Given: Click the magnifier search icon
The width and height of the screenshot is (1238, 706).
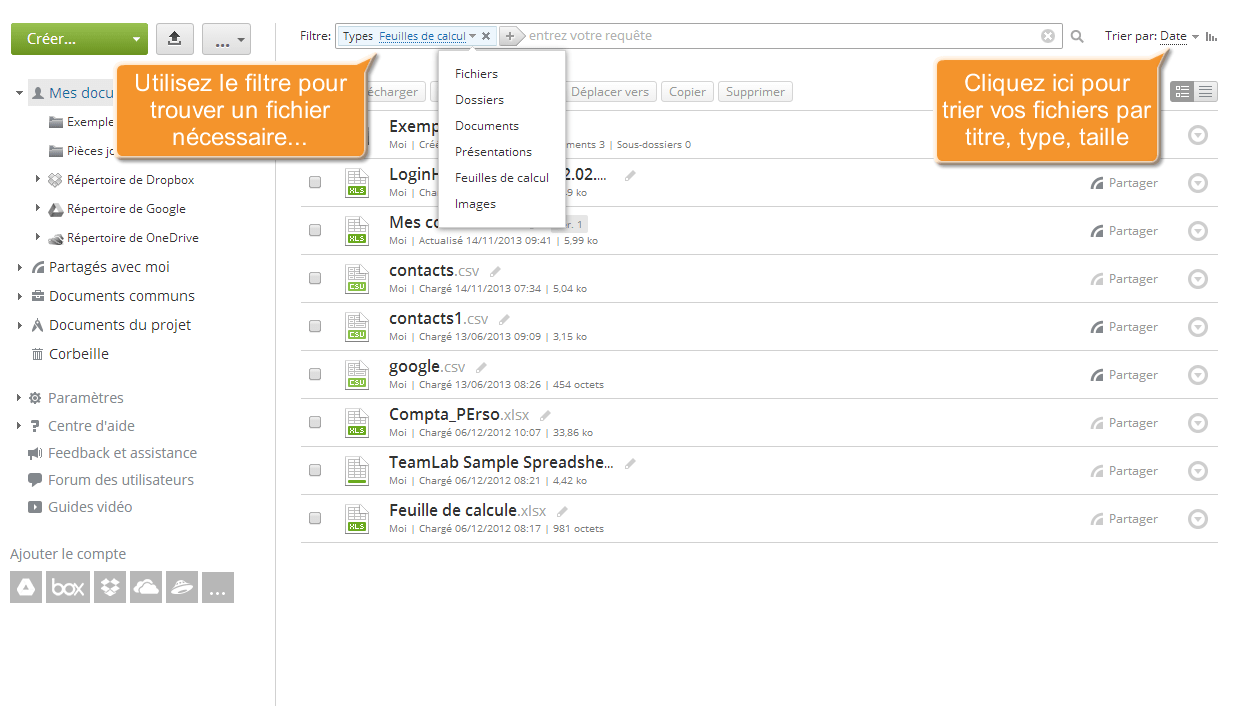Looking at the screenshot, I should tap(1077, 36).
